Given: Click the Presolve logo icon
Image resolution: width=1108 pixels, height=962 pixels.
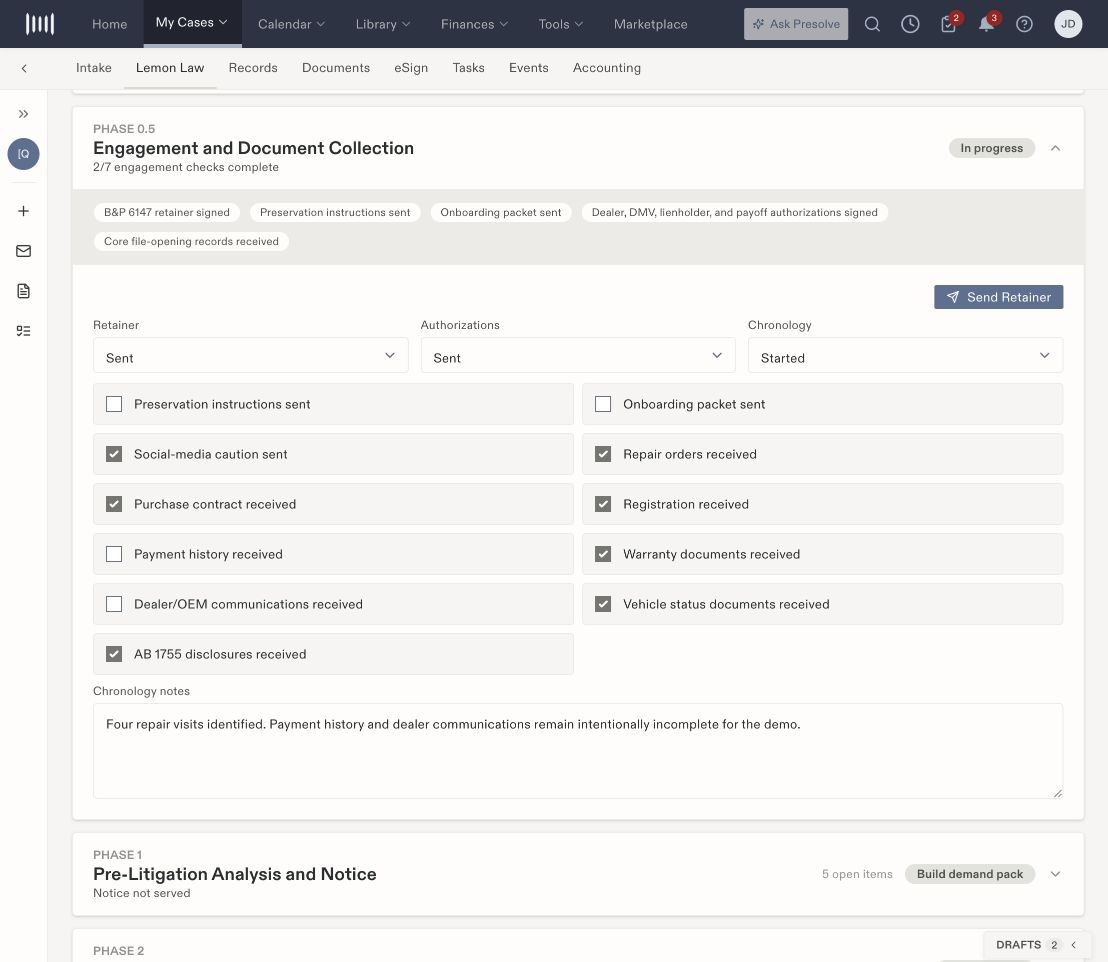Looking at the screenshot, I should pyautogui.click(x=40, y=24).
